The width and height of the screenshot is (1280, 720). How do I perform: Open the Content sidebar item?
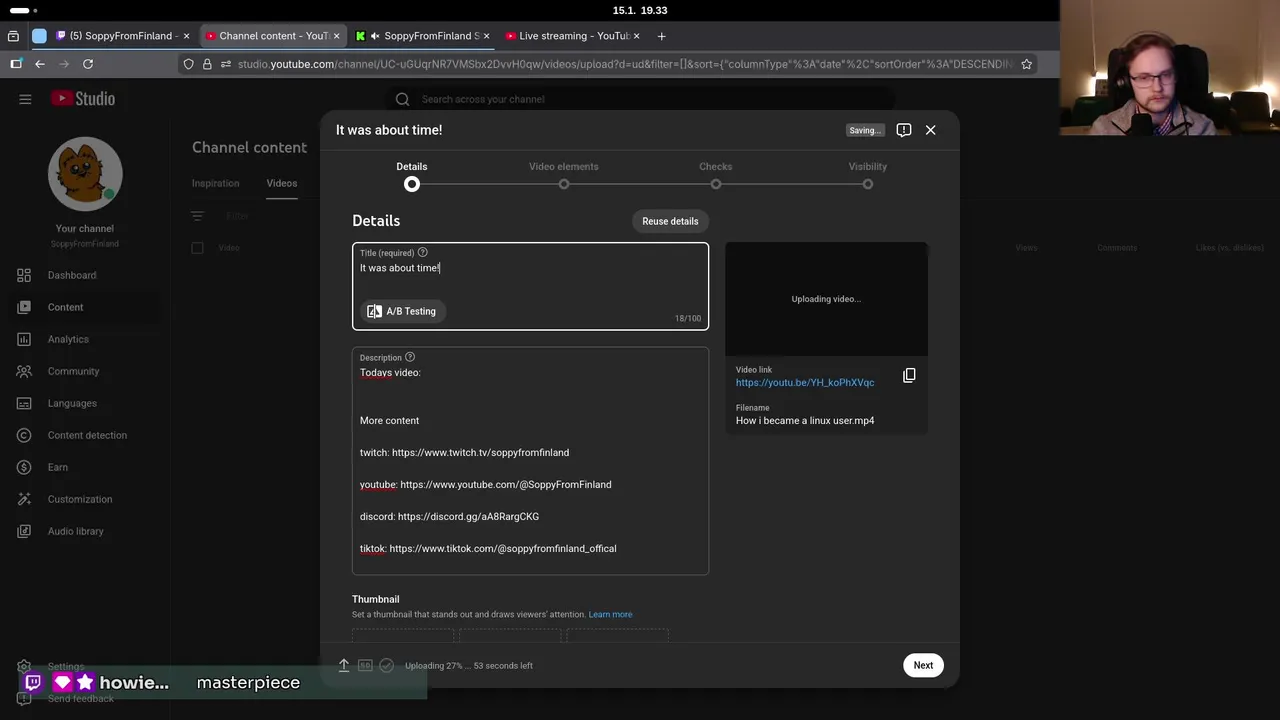pyautogui.click(x=65, y=307)
